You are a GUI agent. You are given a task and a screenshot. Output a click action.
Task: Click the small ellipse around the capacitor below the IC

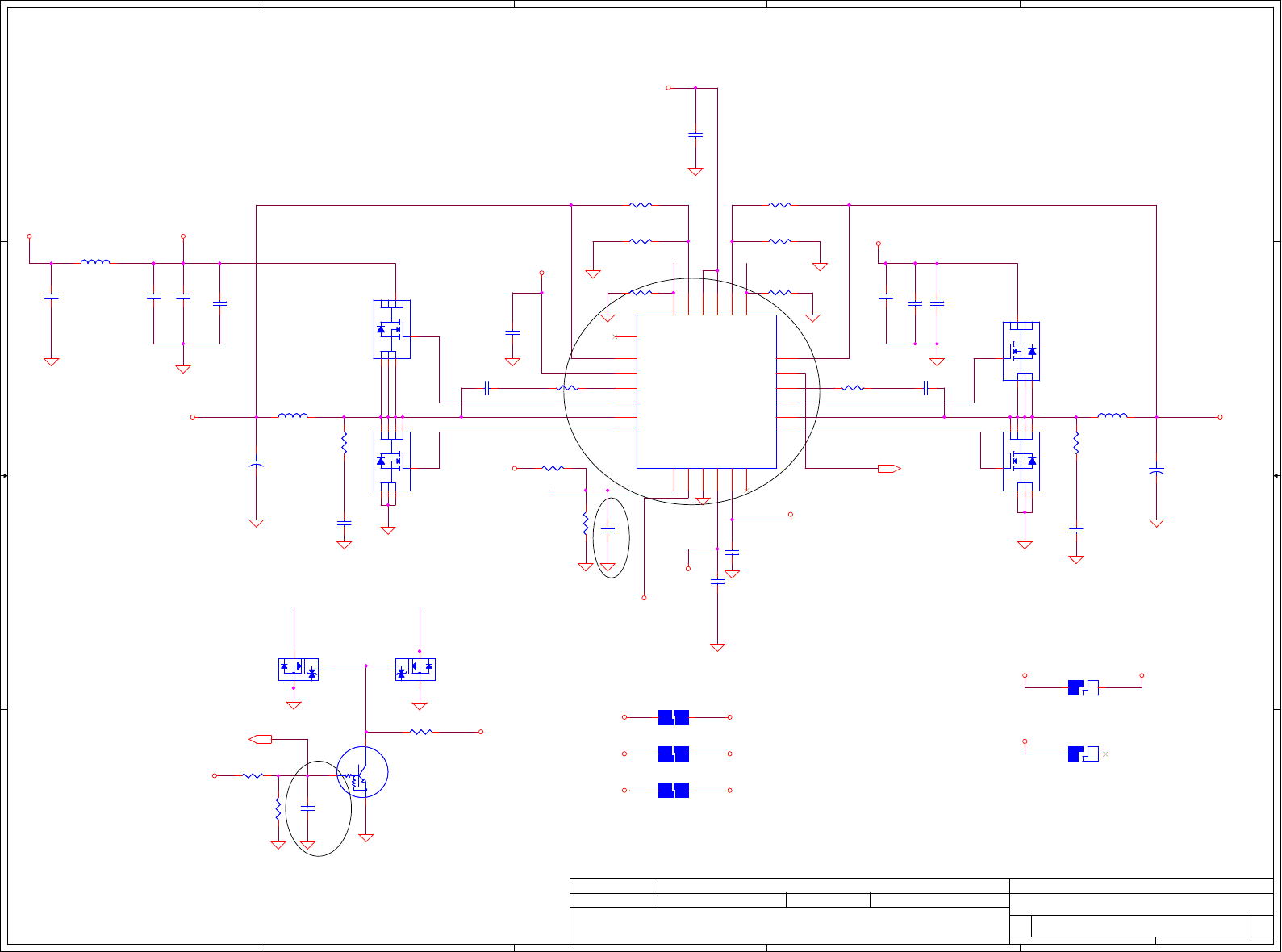point(611,538)
